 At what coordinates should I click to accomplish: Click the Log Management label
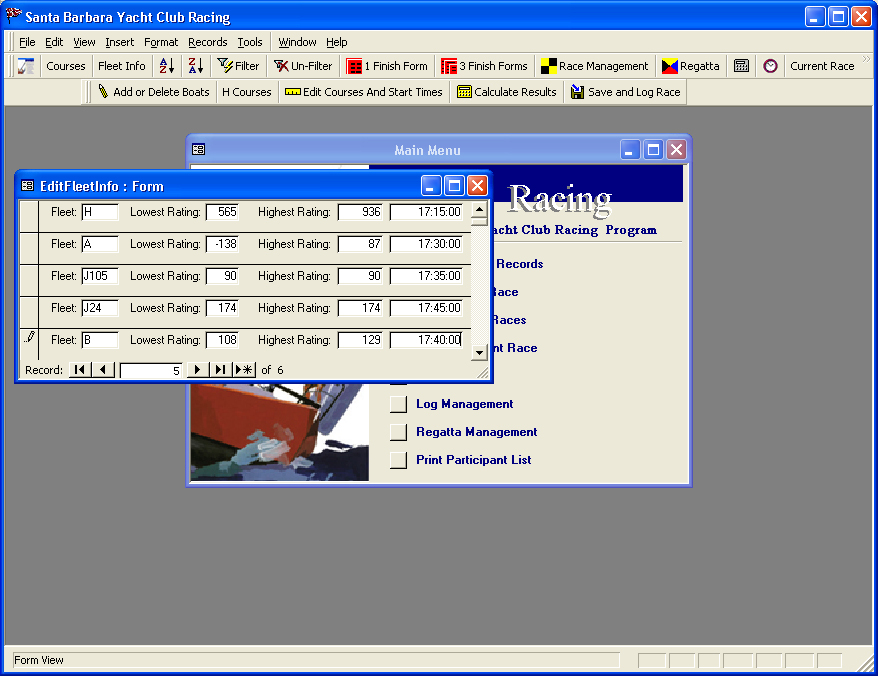[464, 404]
